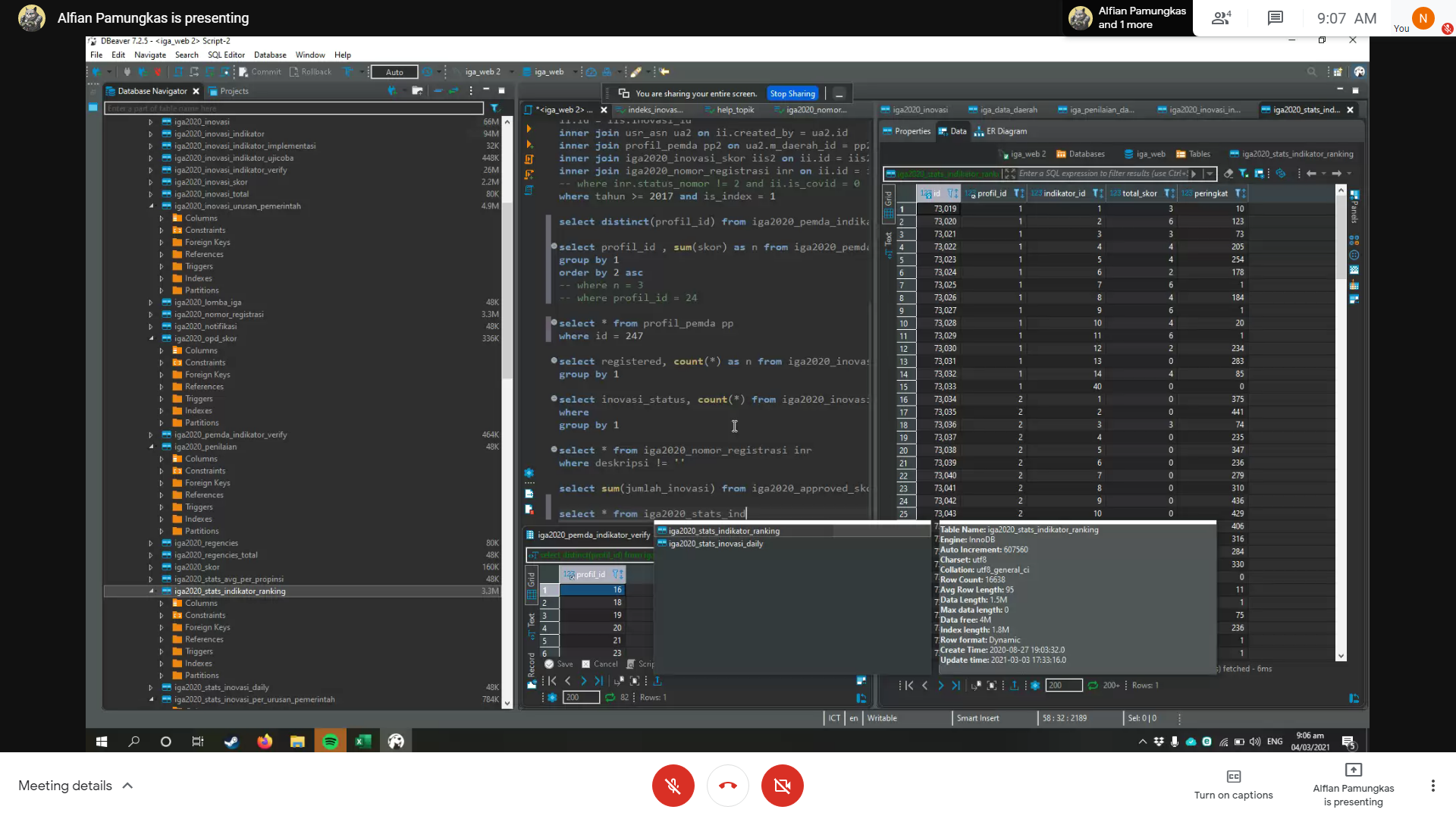Switch to help_topik script tab
The image size is (1456, 819).
(735, 110)
